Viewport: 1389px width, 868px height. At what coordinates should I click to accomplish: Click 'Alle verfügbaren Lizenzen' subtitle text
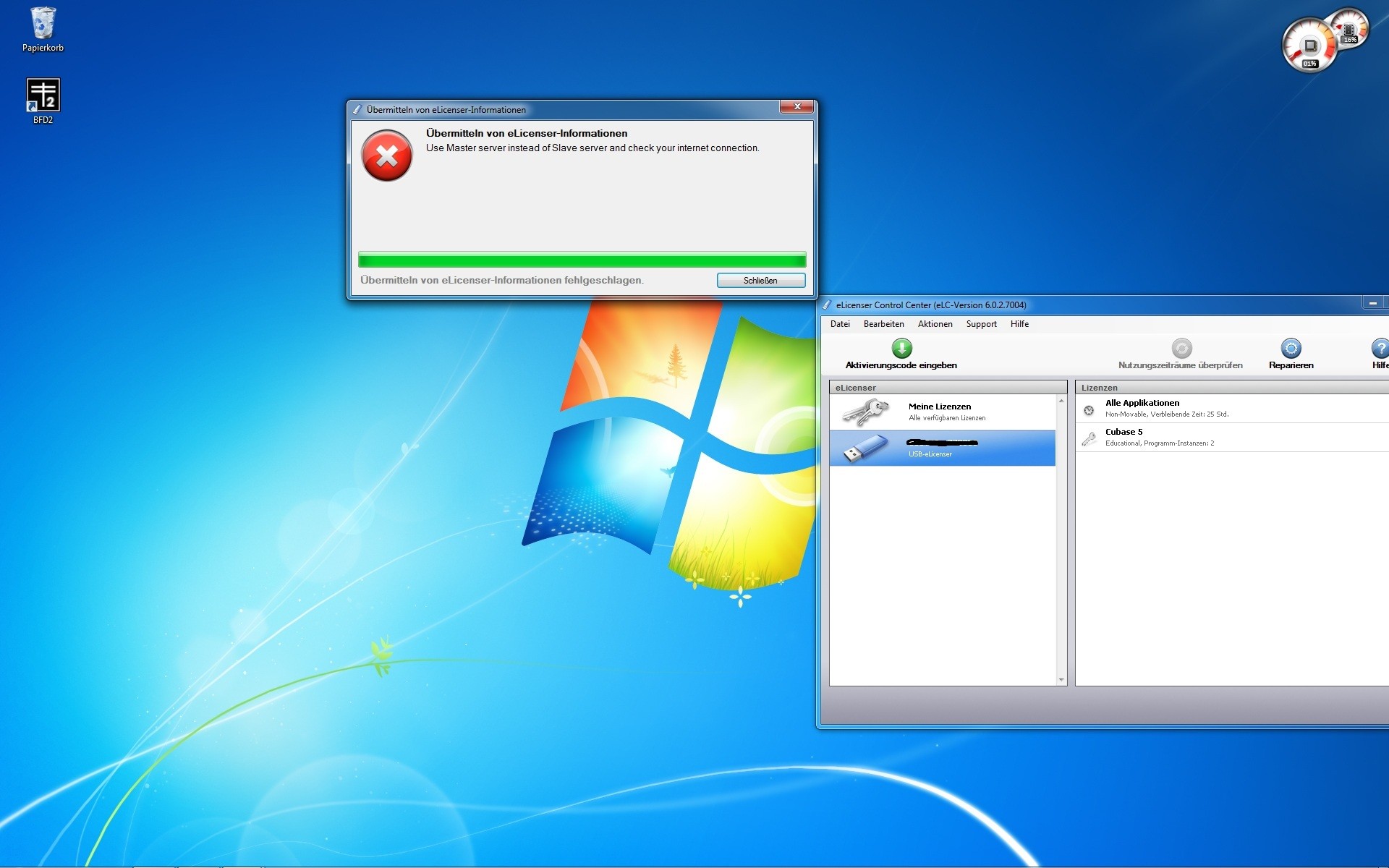[x=947, y=418]
